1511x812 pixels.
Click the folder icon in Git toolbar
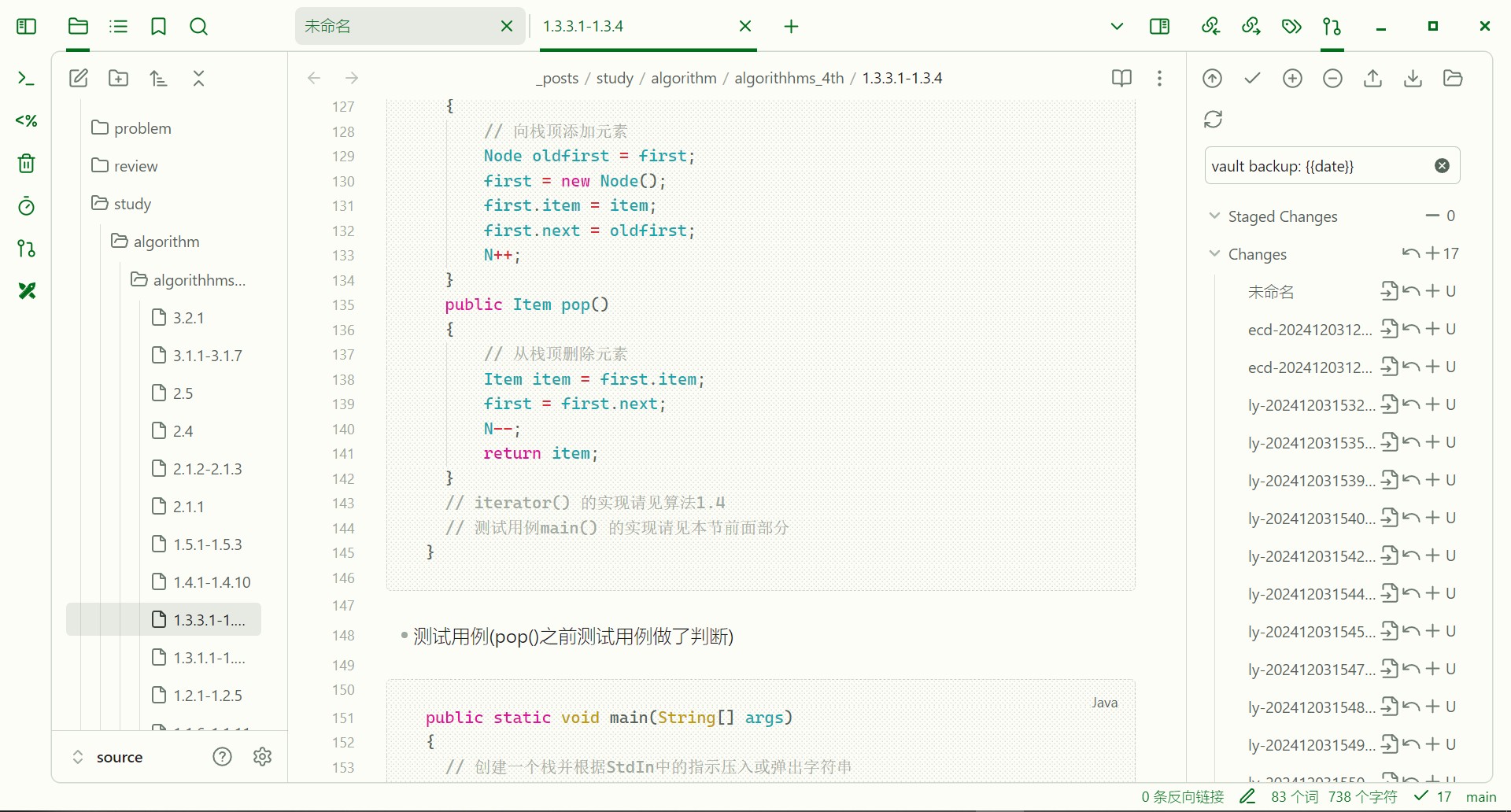[x=1454, y=78]
